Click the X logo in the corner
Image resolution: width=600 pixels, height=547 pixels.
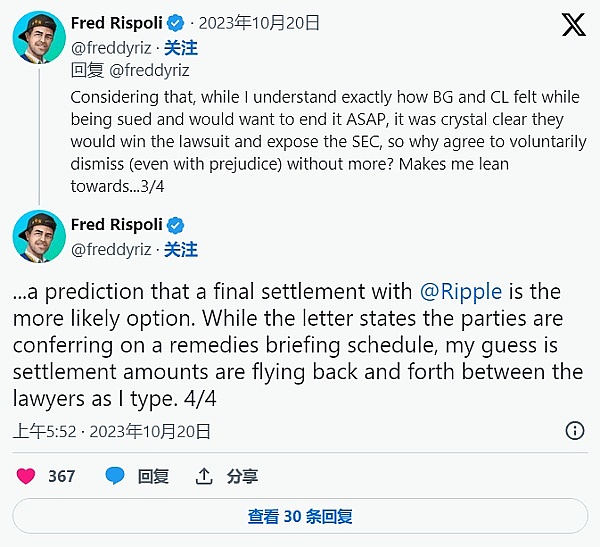coord(573,25)
